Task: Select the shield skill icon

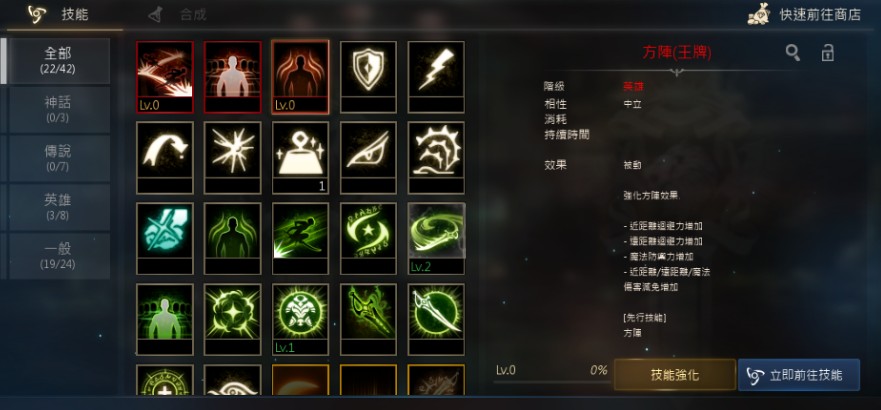Action: 368,77
